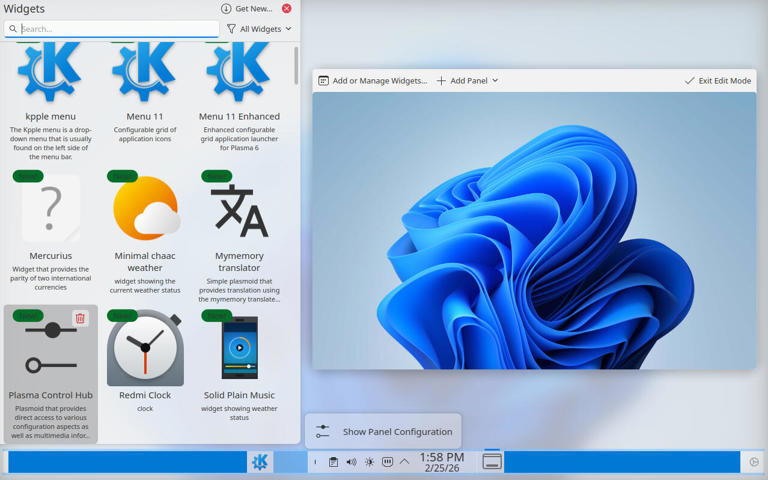Screen dimensions: 768x480
Task: Select the desktop wallpaper preview
Action: [534, 231]
